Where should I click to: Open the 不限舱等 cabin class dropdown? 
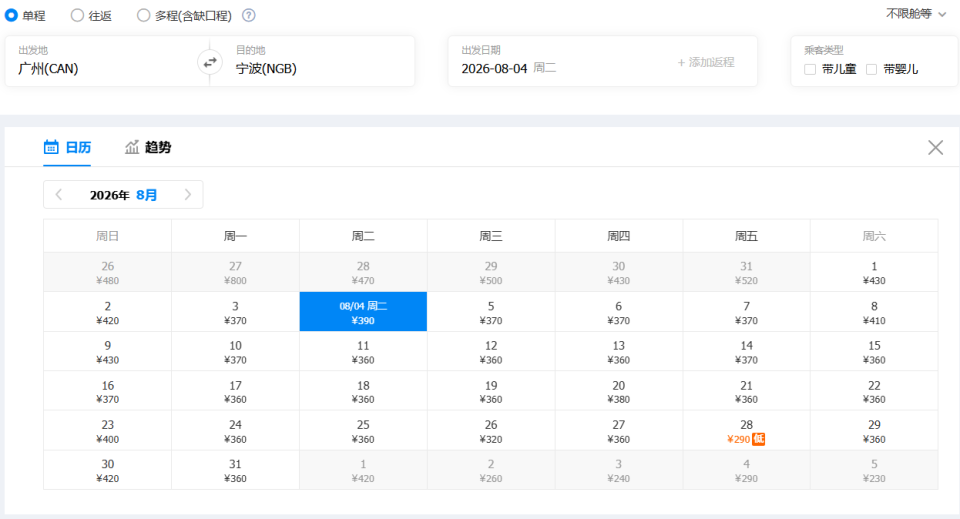(916, 13)
